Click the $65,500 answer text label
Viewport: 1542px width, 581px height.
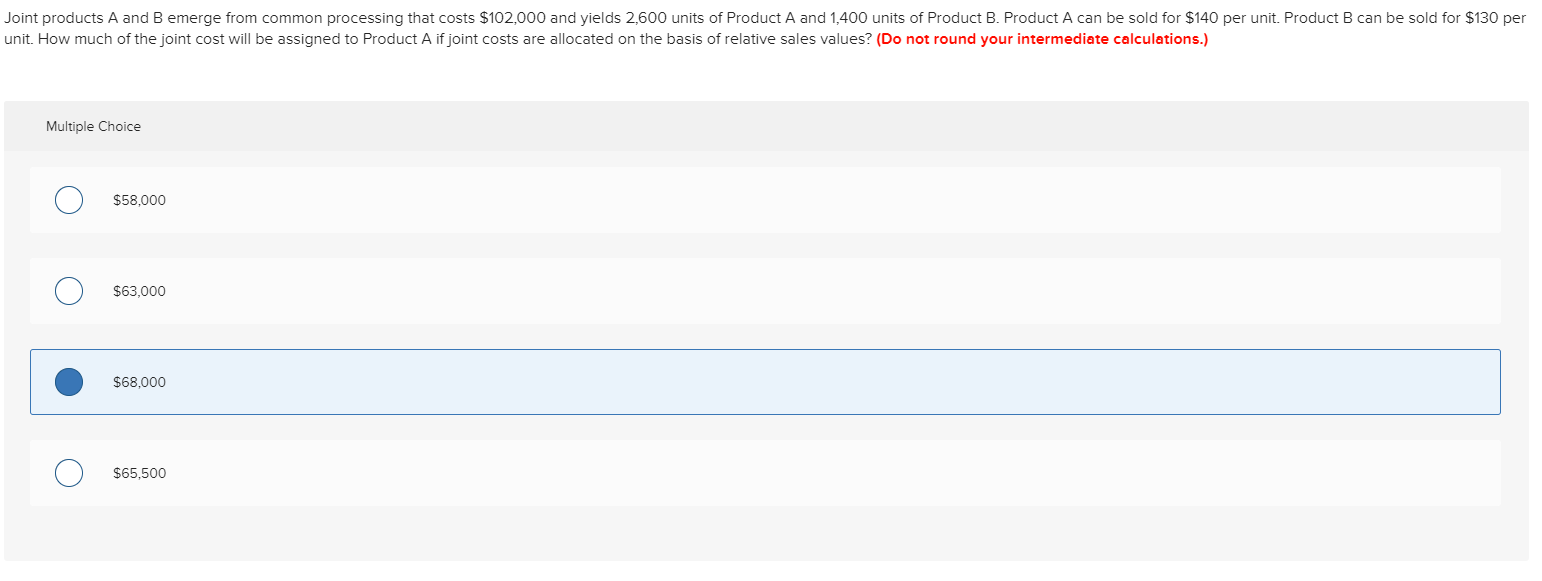coord(140,472)
